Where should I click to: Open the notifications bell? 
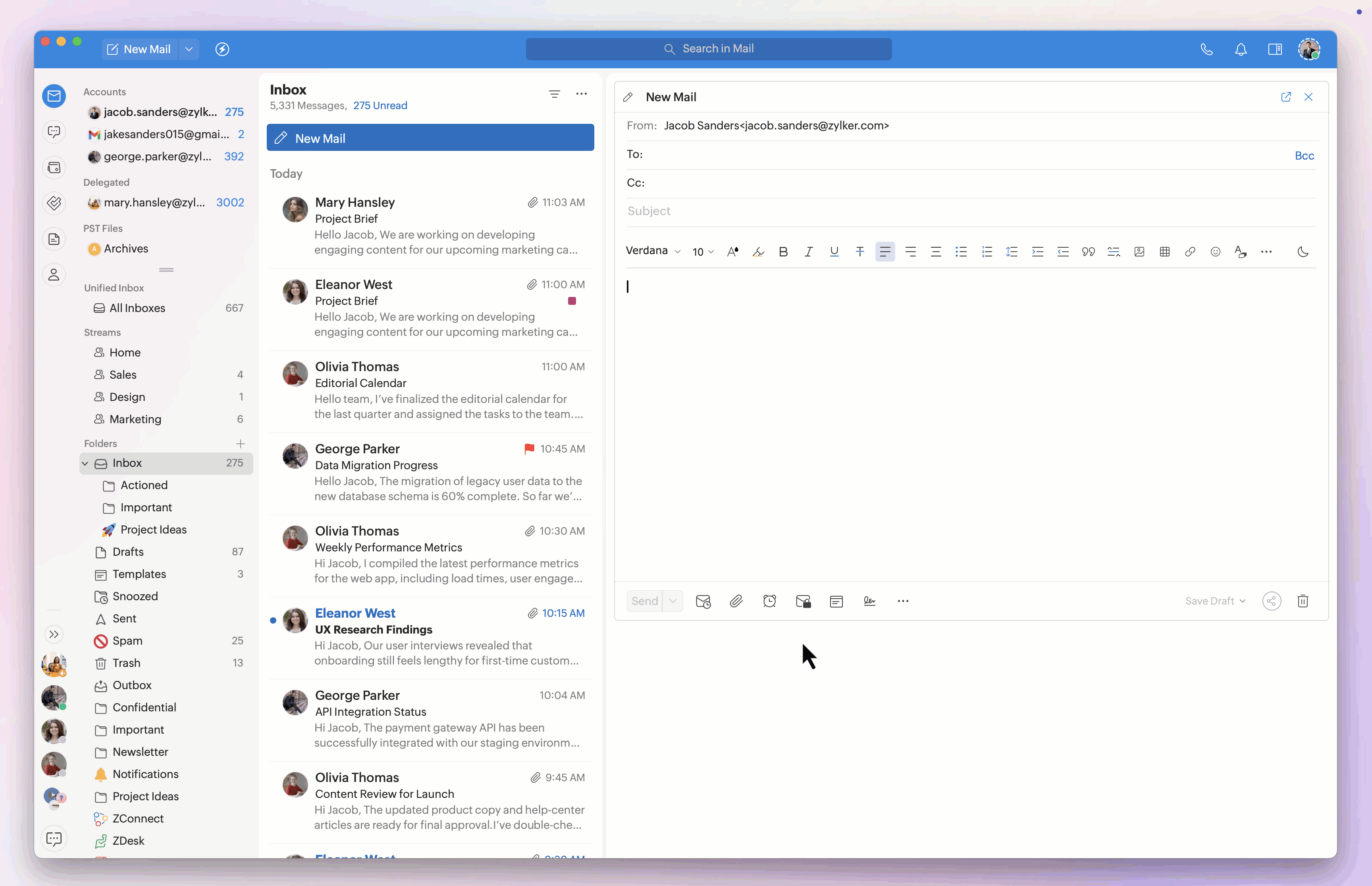click(1240, 50)
